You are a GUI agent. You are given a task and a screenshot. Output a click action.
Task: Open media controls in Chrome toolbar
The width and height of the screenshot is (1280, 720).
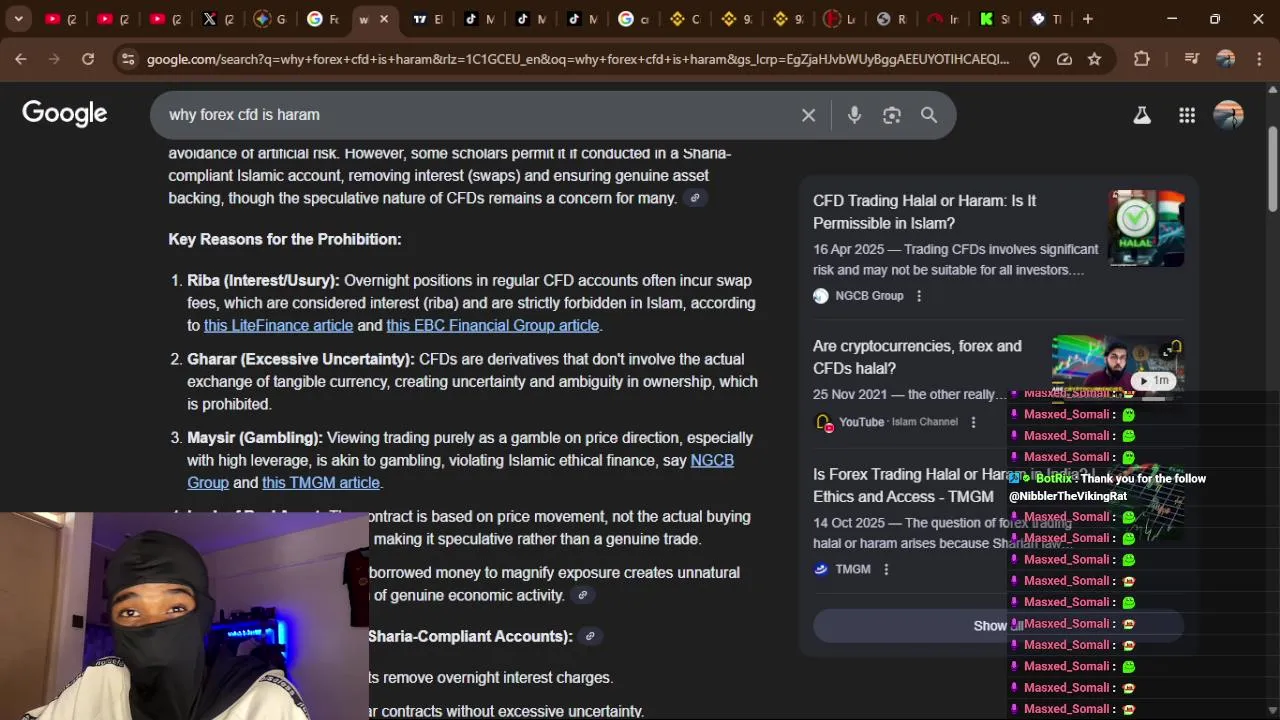(x=1191, y=59)
